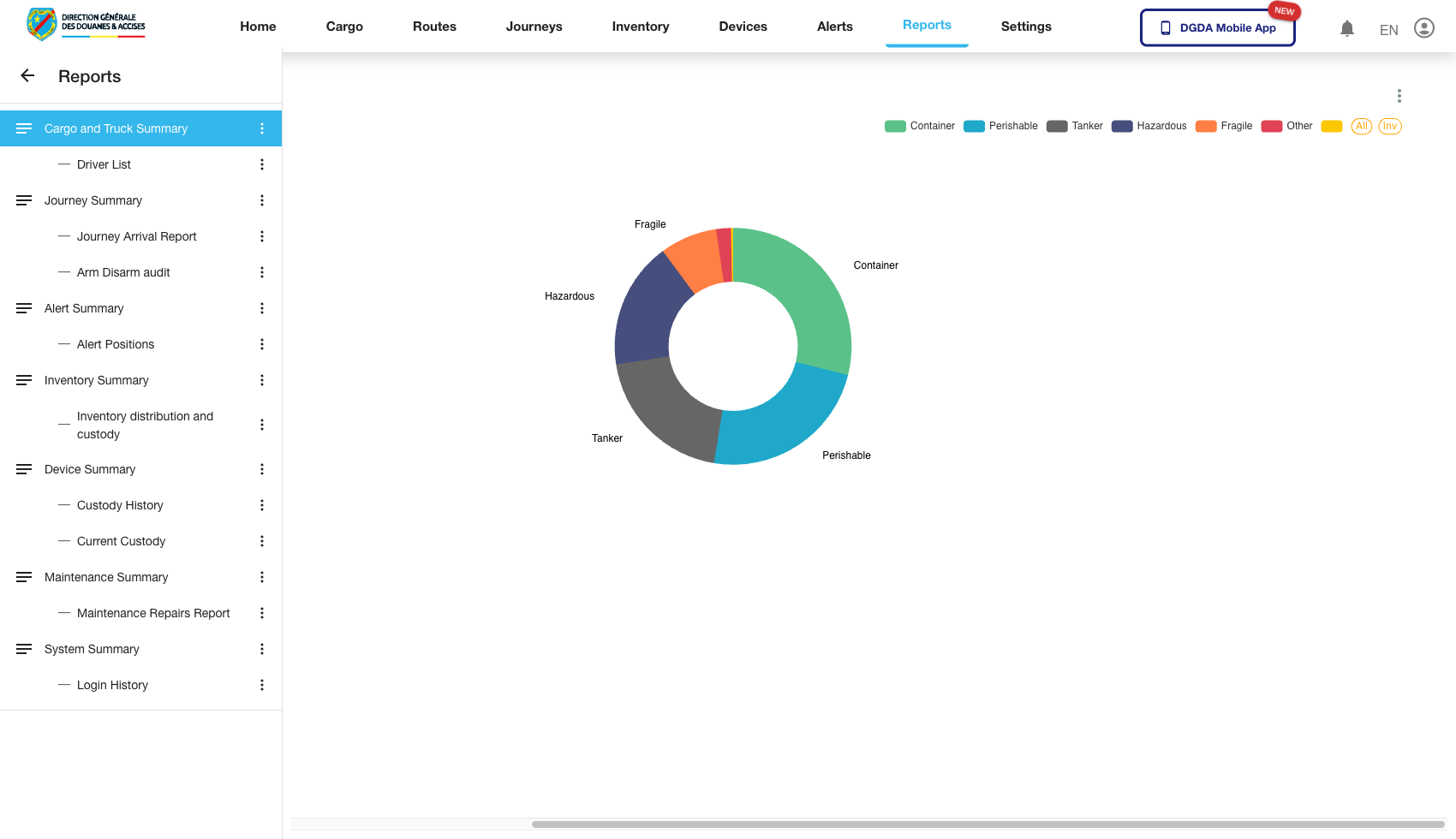Open Custody History three-dot menu
This screenshot has height=839, width=1456.
(x=262, y=505)
